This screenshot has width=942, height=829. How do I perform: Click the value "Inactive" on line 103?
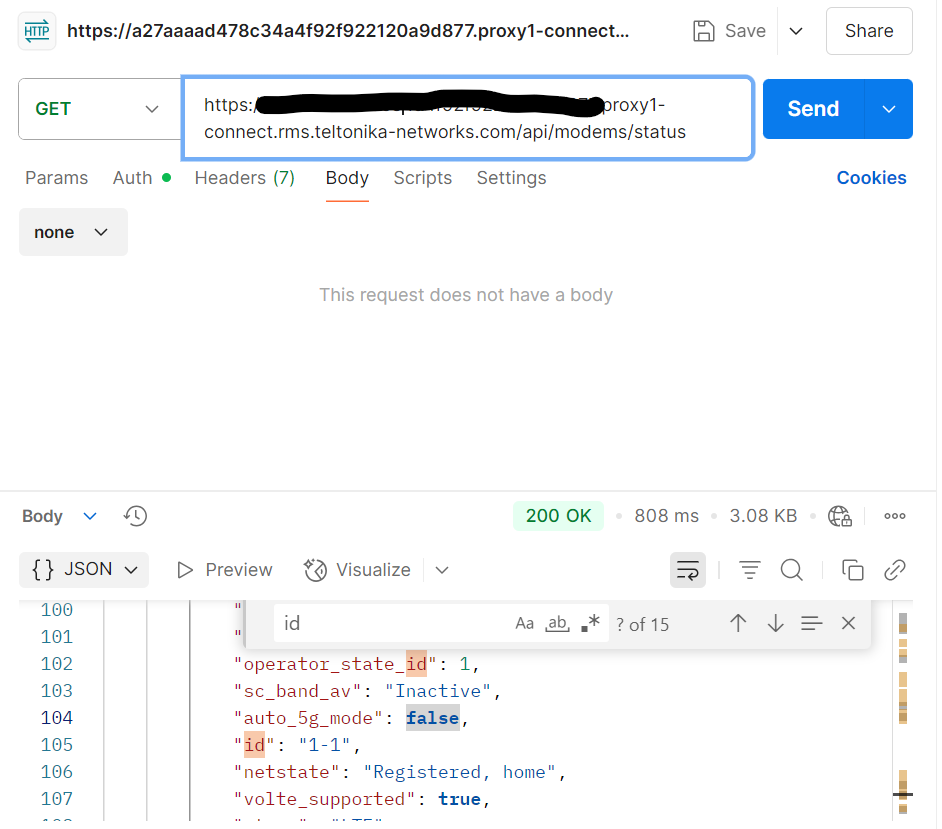coord(438,691)
